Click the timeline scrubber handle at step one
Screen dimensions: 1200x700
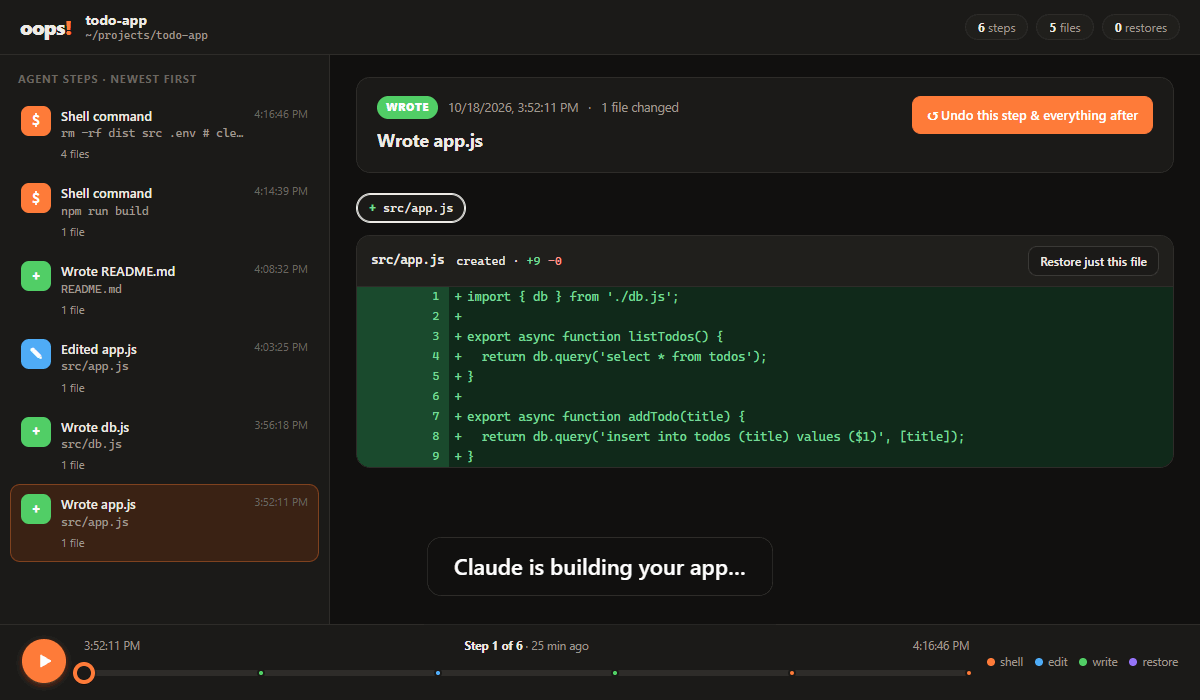pos(84,673)
